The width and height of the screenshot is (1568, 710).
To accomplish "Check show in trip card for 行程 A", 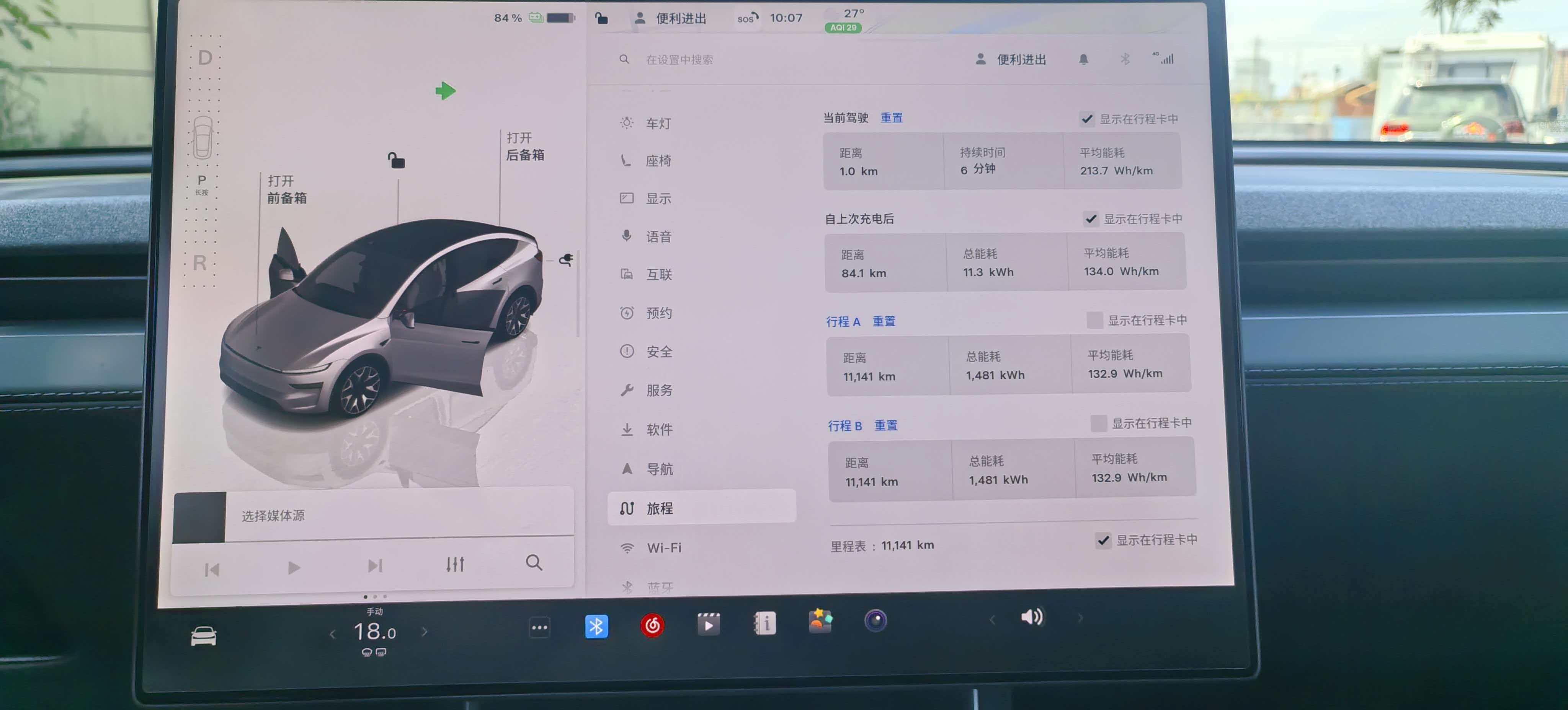I will coord(1094,320).
